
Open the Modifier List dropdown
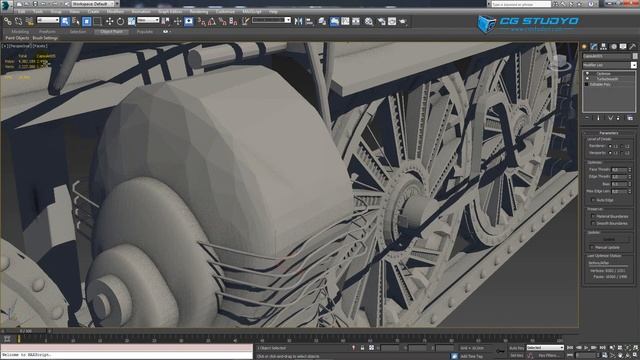coord(609,65)
